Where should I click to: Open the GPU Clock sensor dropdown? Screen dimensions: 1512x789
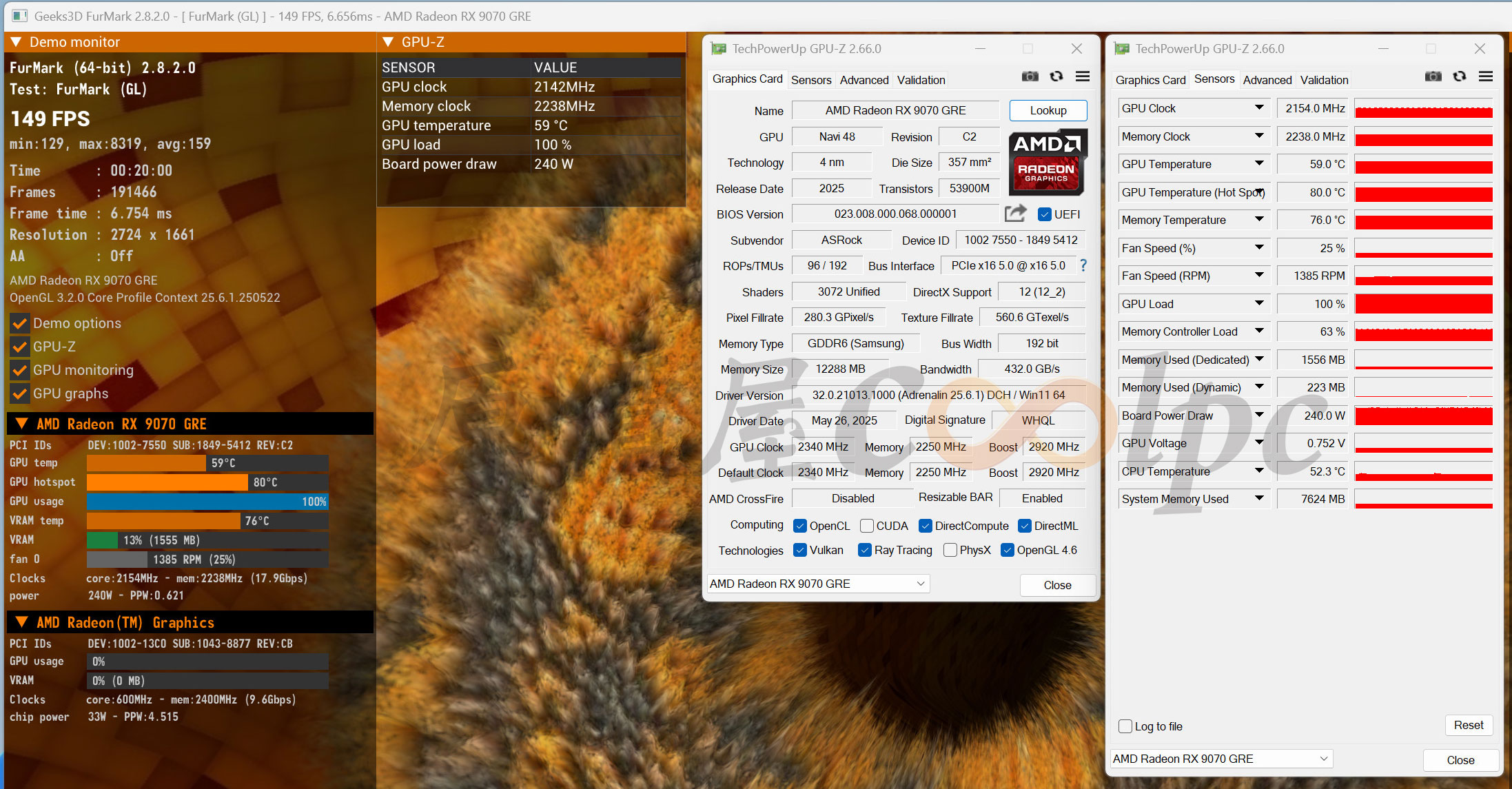[x=1259, y=107]
